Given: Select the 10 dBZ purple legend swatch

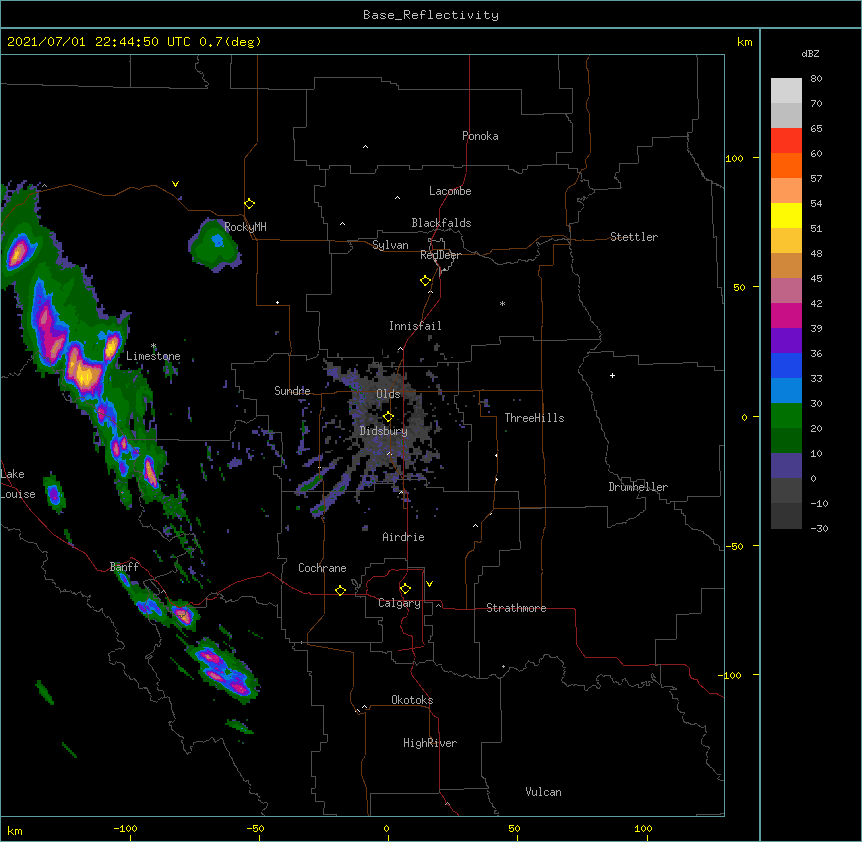Looking at the screenshot, I should [x=786, y=466].
